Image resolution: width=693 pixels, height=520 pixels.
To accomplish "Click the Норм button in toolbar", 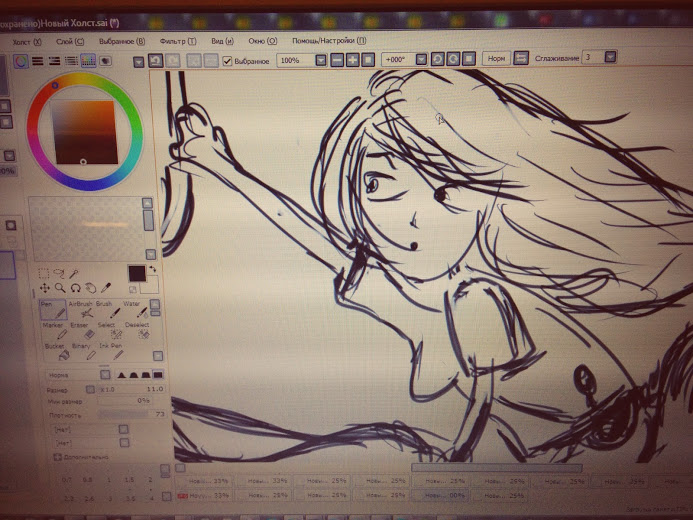I will [x=496, y=59].
